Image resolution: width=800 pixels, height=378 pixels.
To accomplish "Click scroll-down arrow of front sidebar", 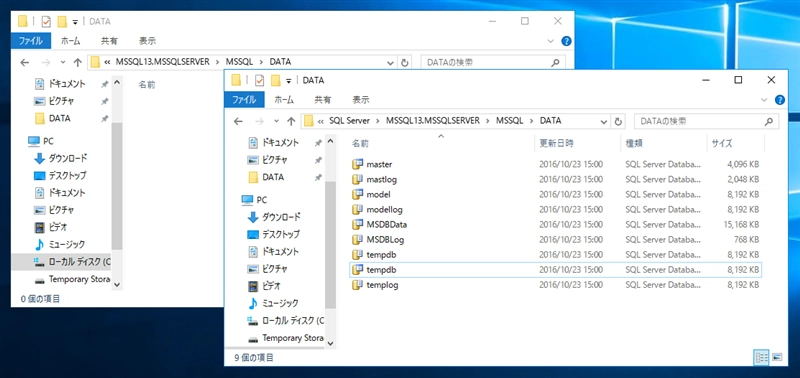I will coord(330,343).
